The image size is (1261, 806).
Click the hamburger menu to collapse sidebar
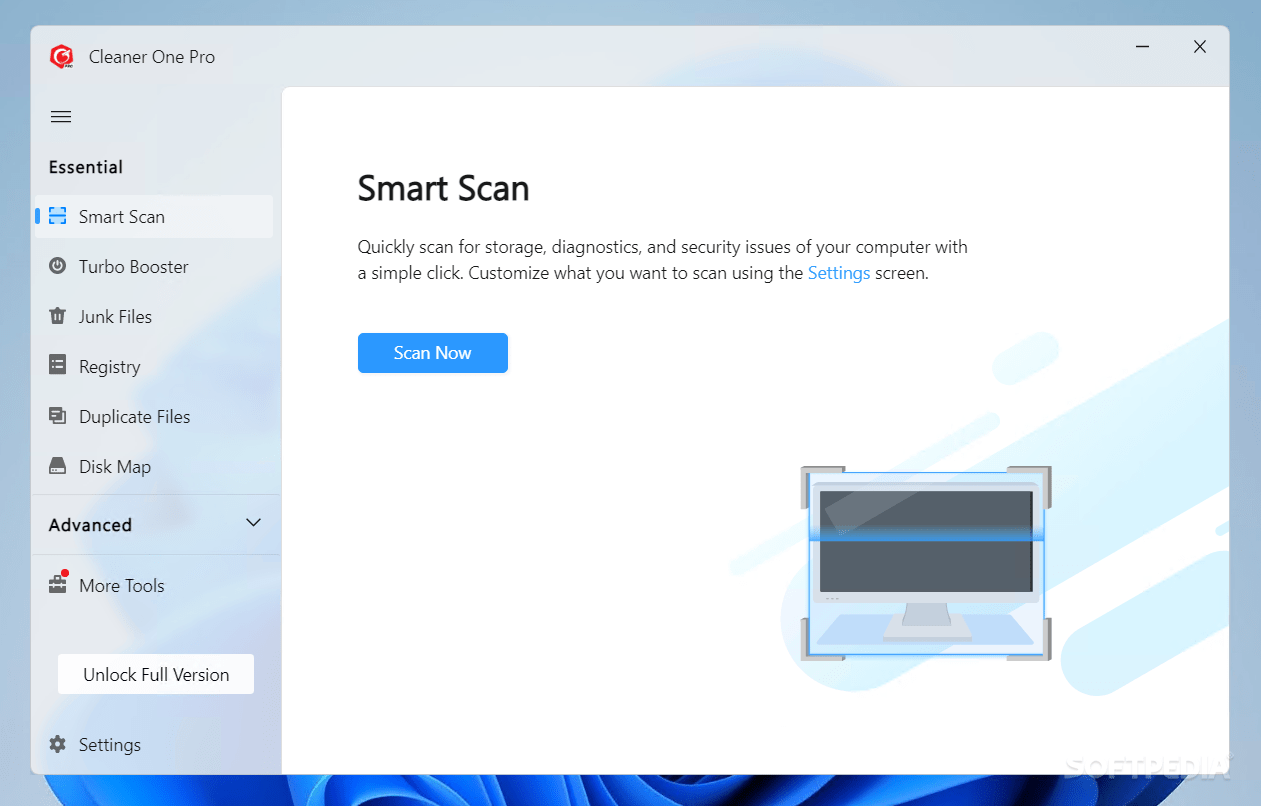[60, 116]
